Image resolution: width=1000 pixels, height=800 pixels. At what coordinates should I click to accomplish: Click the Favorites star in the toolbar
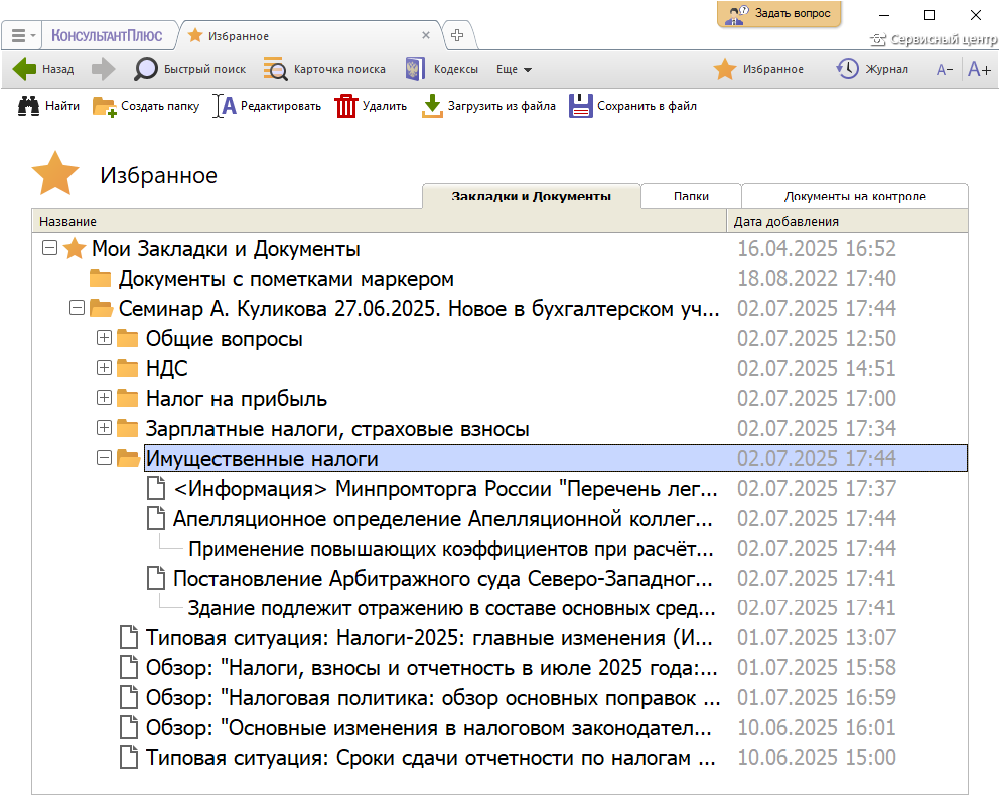pos(724,69)
